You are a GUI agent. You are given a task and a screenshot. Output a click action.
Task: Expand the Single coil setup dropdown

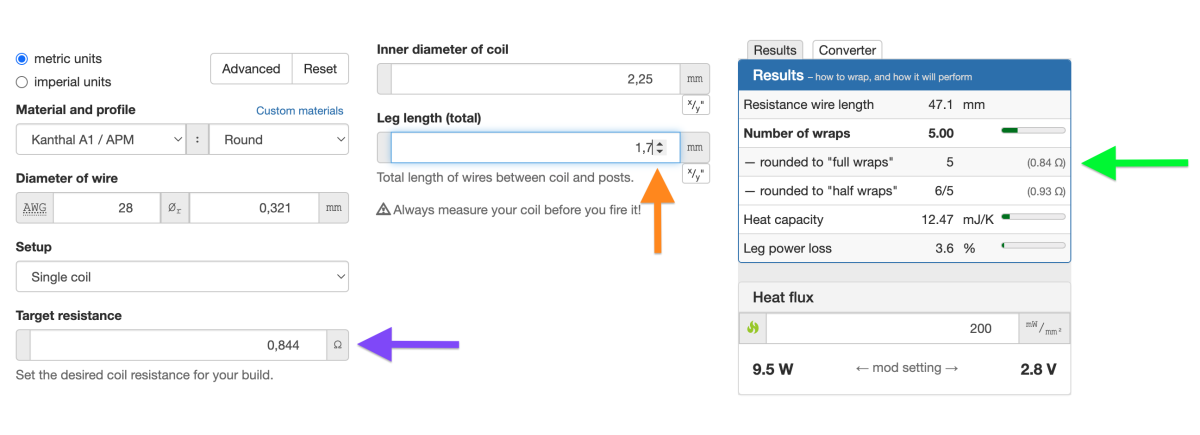tap(182, 277)
